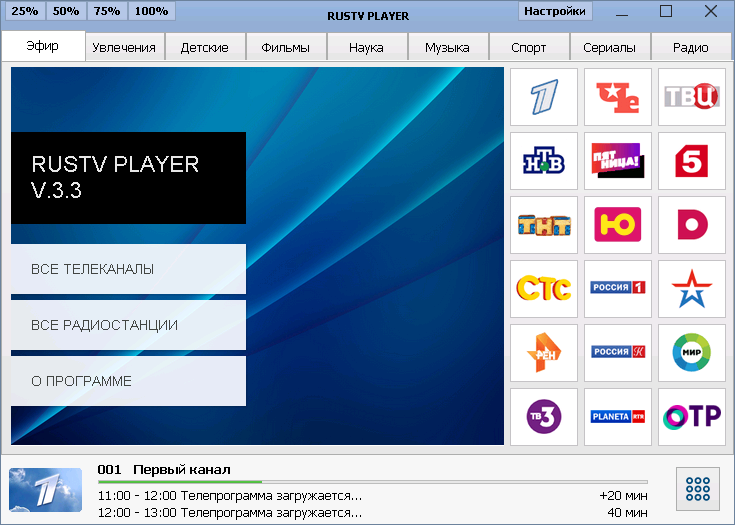Open the Che channel logo tile
Image resolution: width=735 pixels, height=525 pixels.
click(618, 97)
